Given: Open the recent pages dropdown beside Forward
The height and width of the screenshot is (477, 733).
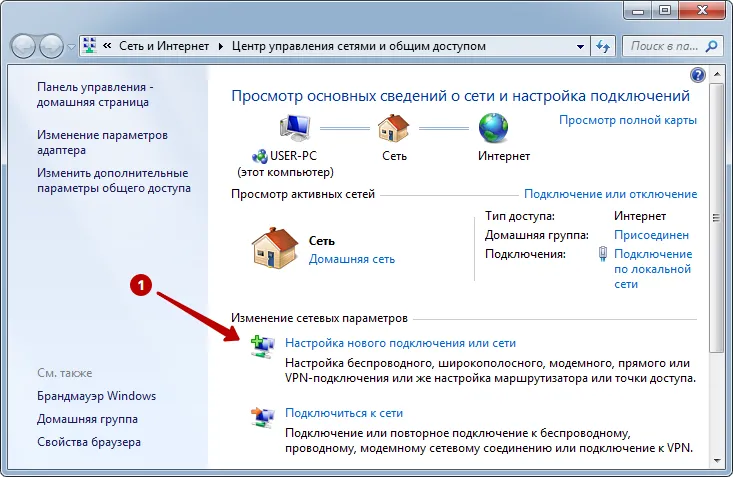Looking at the screenshot, I should (x=72, y=47).
